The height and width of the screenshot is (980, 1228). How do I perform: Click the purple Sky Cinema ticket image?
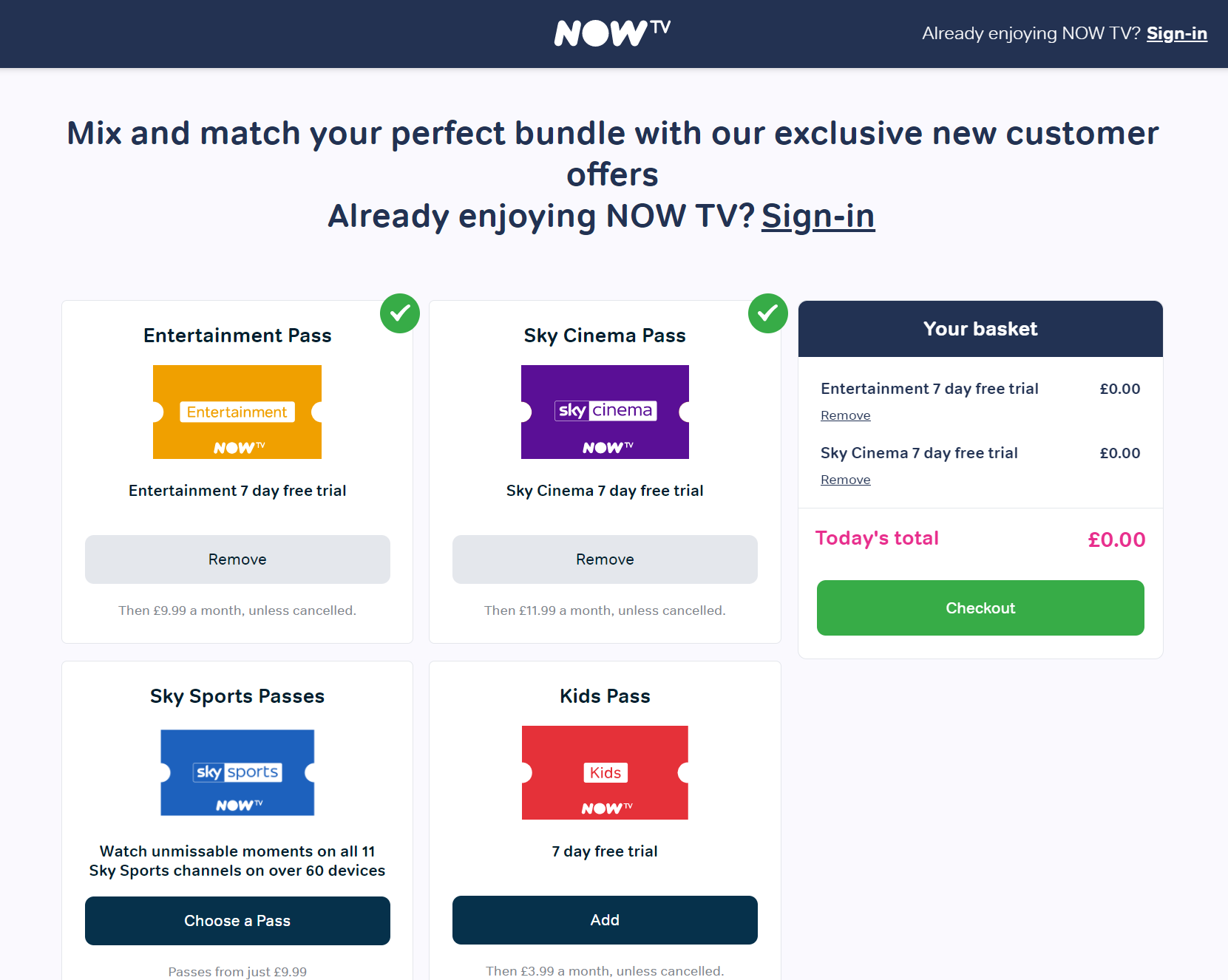click(x=605, y=412)
